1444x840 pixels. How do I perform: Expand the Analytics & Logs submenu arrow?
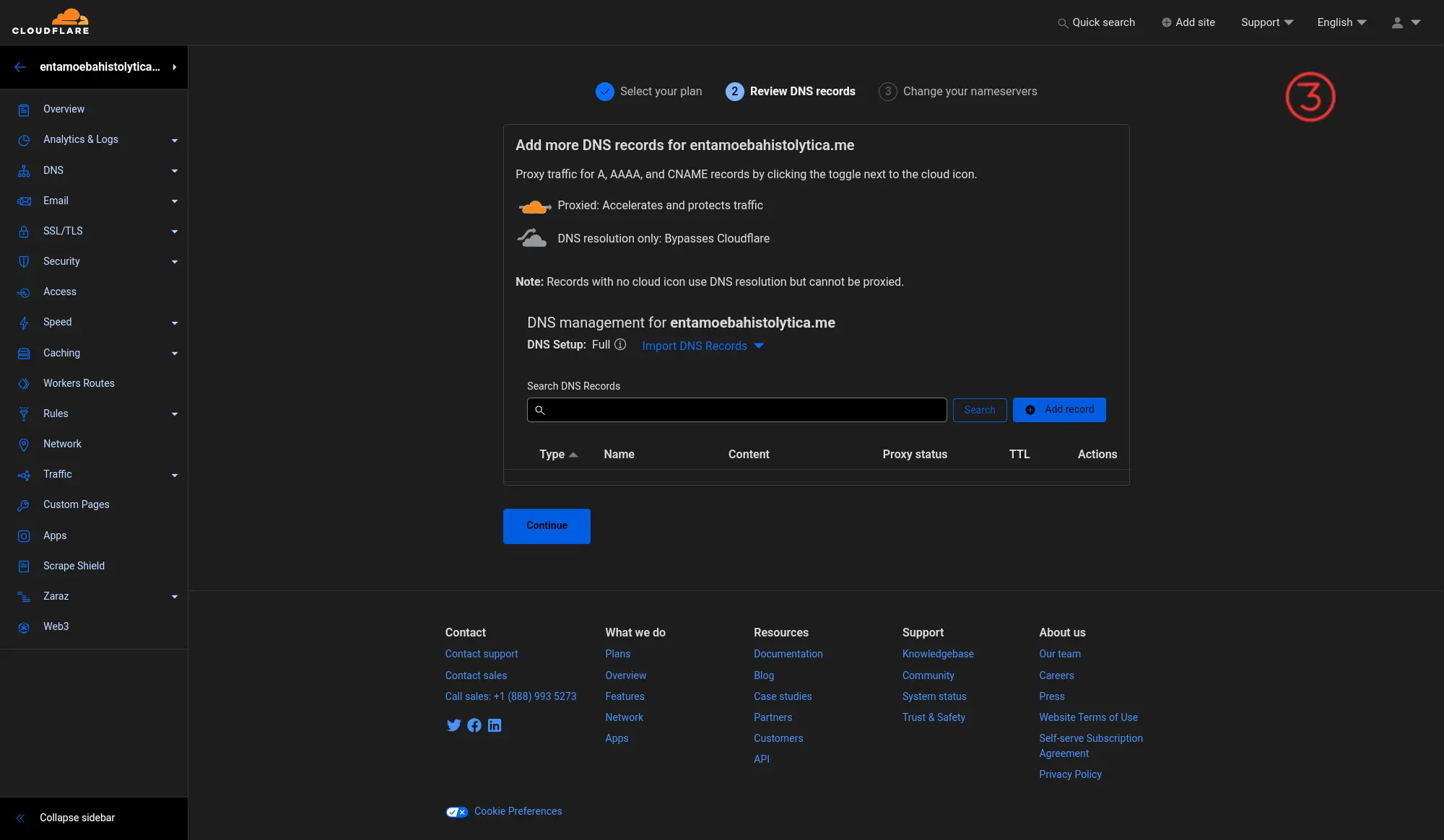tap(175, 140)
